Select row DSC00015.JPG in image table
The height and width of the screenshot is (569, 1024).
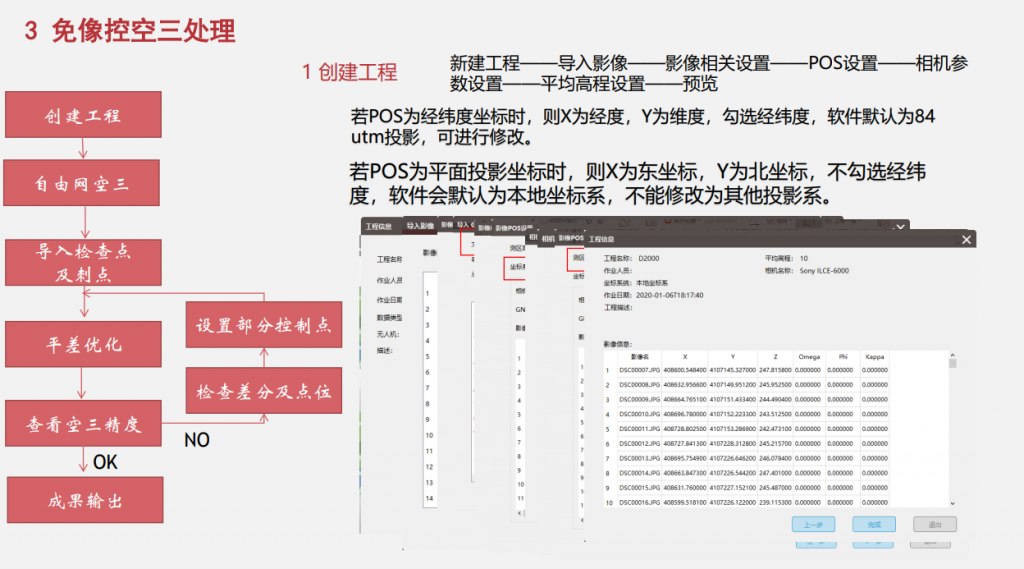point(746,488)
